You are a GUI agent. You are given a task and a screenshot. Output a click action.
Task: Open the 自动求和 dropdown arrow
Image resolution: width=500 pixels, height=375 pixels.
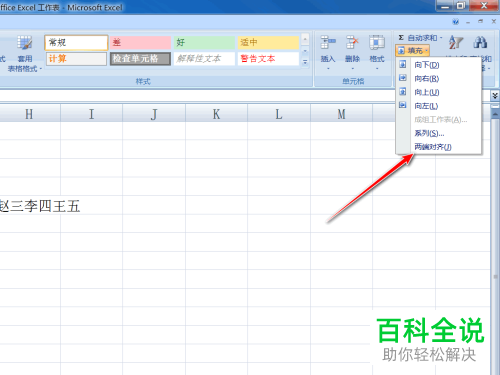(x=441, y=38)
